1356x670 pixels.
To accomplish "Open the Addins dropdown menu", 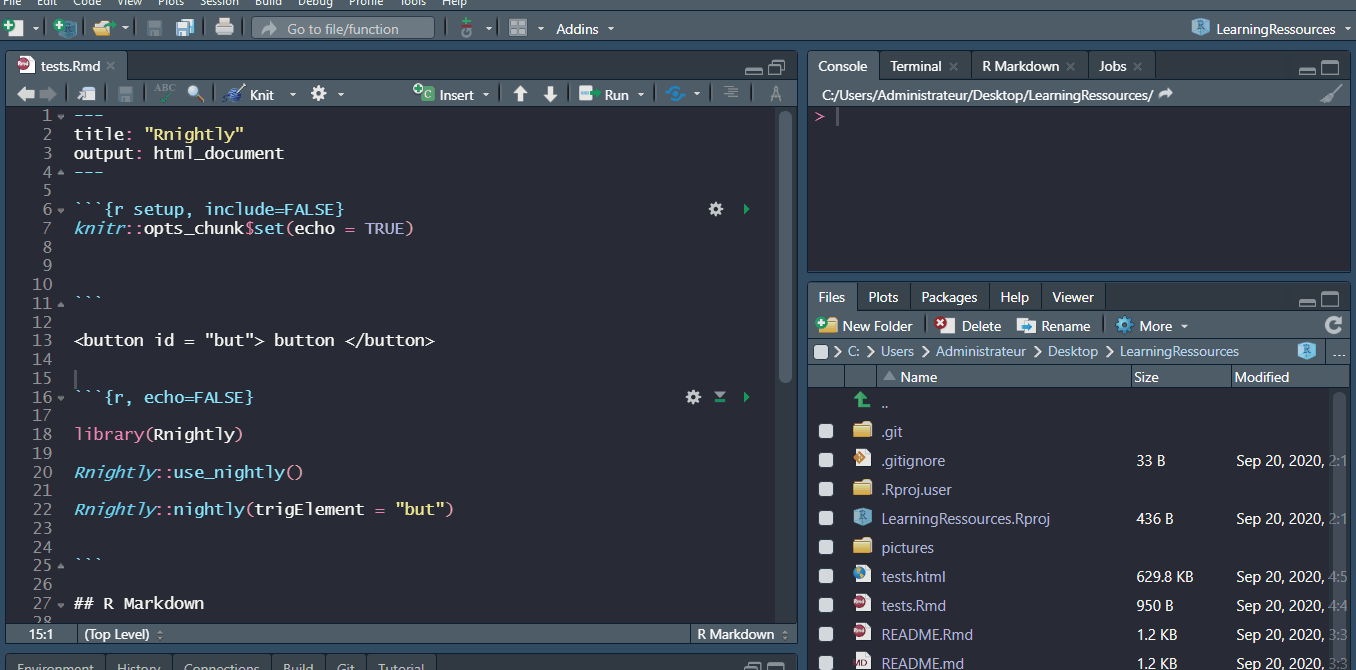I will tap(585, 29).
